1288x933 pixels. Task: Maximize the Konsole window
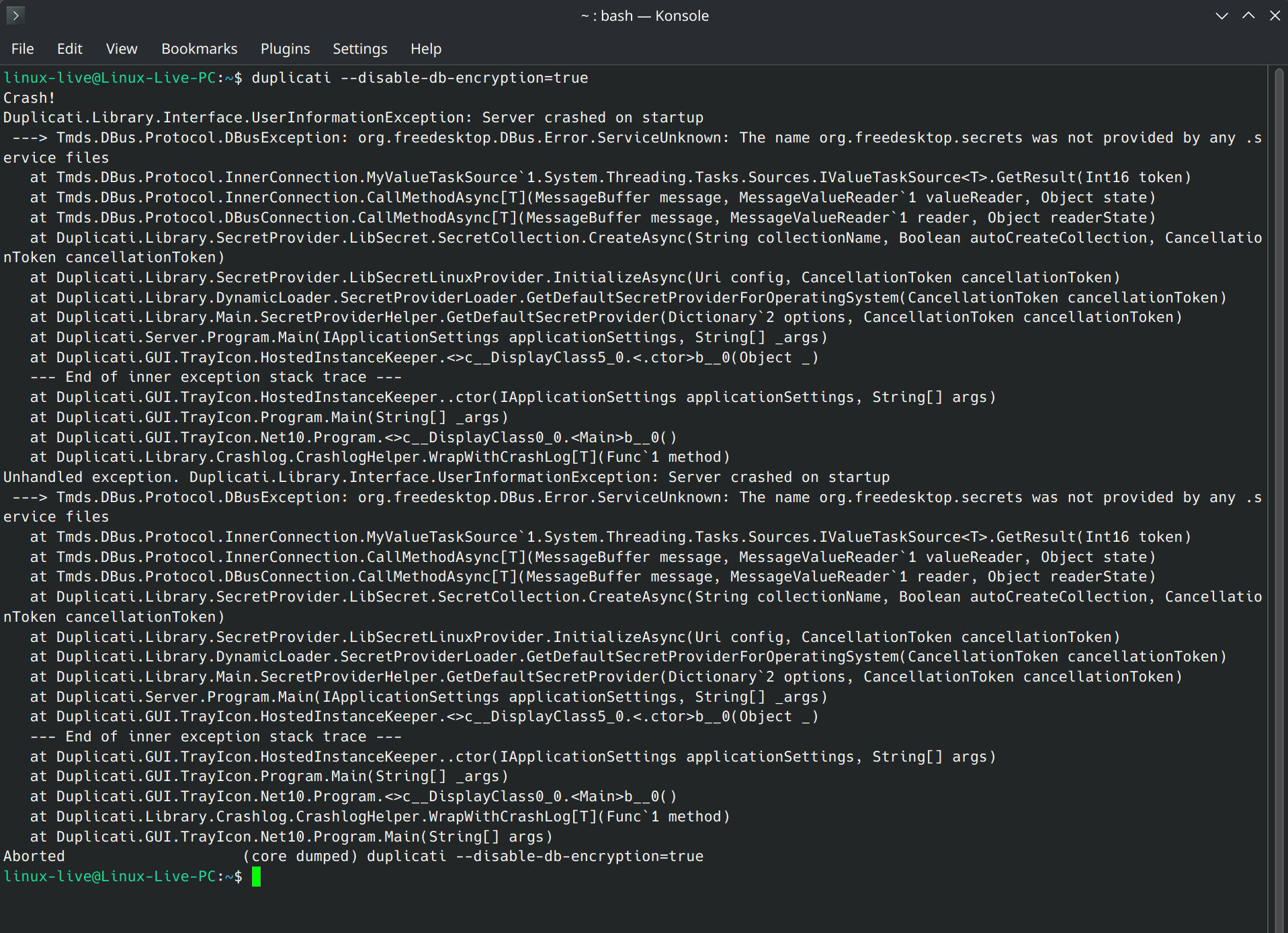coord(1248,15)
